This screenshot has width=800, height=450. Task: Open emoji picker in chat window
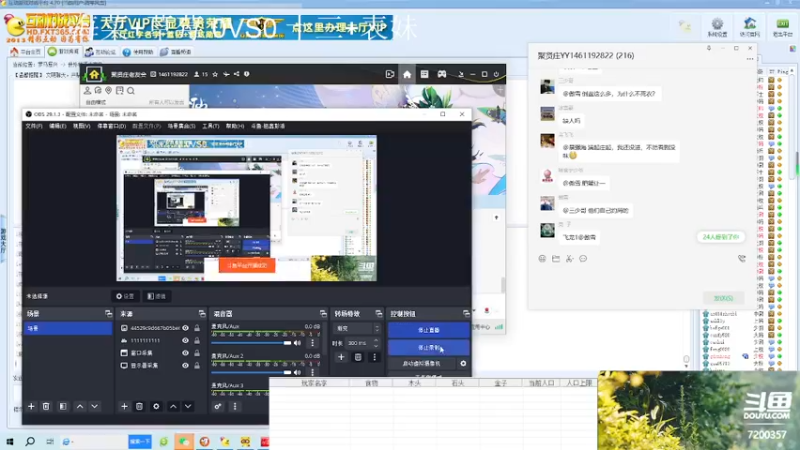(x=542, y=259)
